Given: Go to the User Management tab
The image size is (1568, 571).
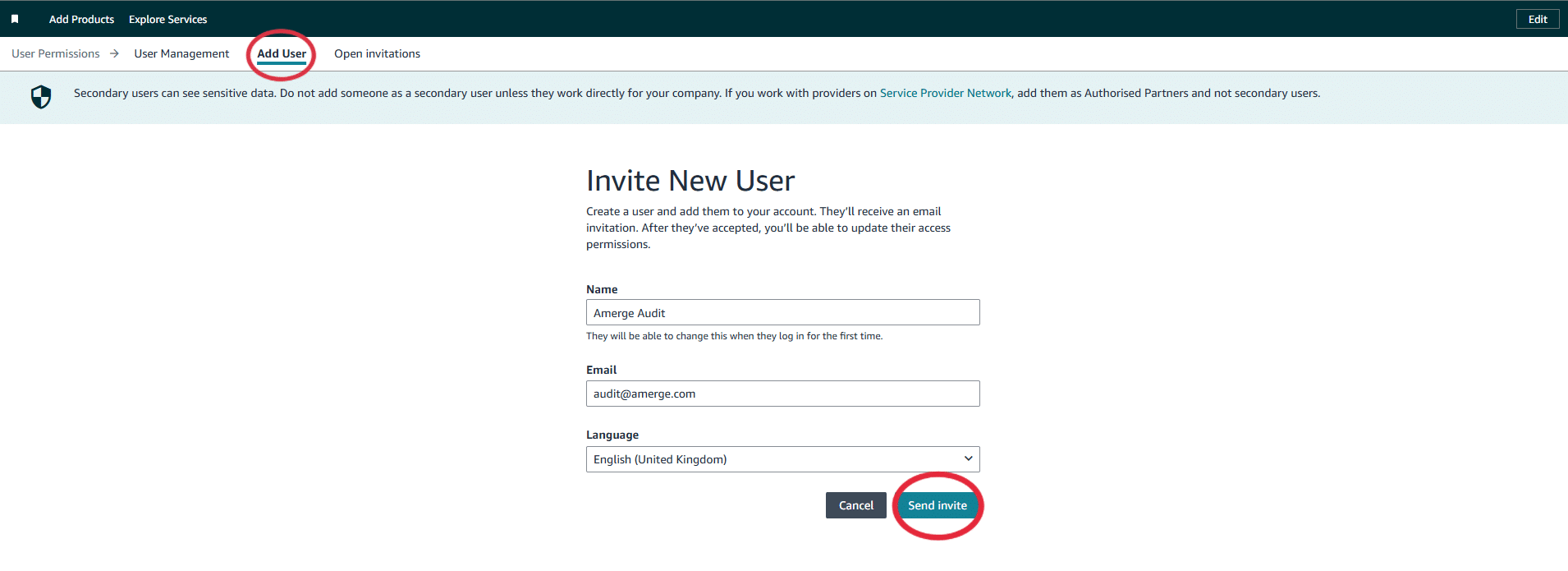Looking at the screenshot, I should tap(181, 53).
